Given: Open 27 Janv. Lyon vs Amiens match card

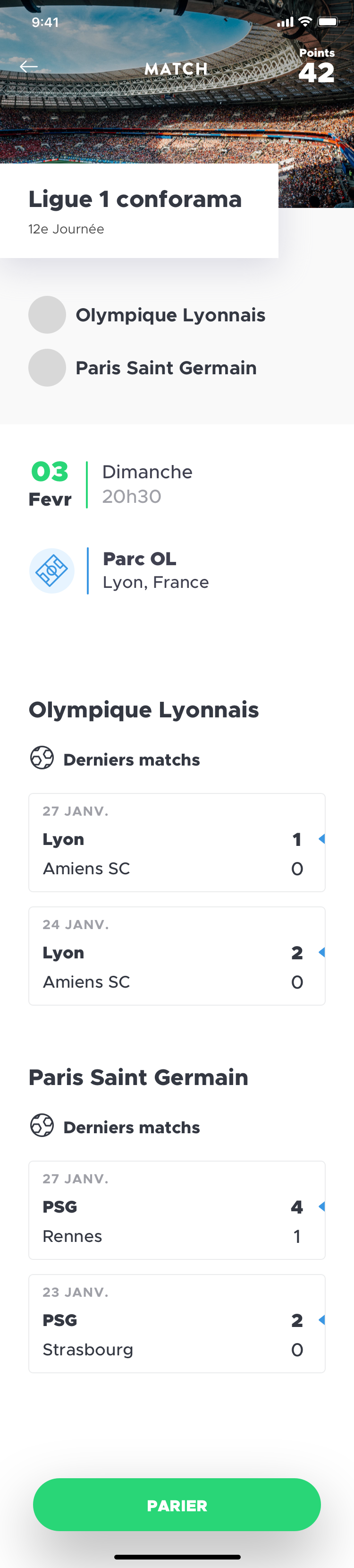Looking at the screenshot, I should point(177,843).
